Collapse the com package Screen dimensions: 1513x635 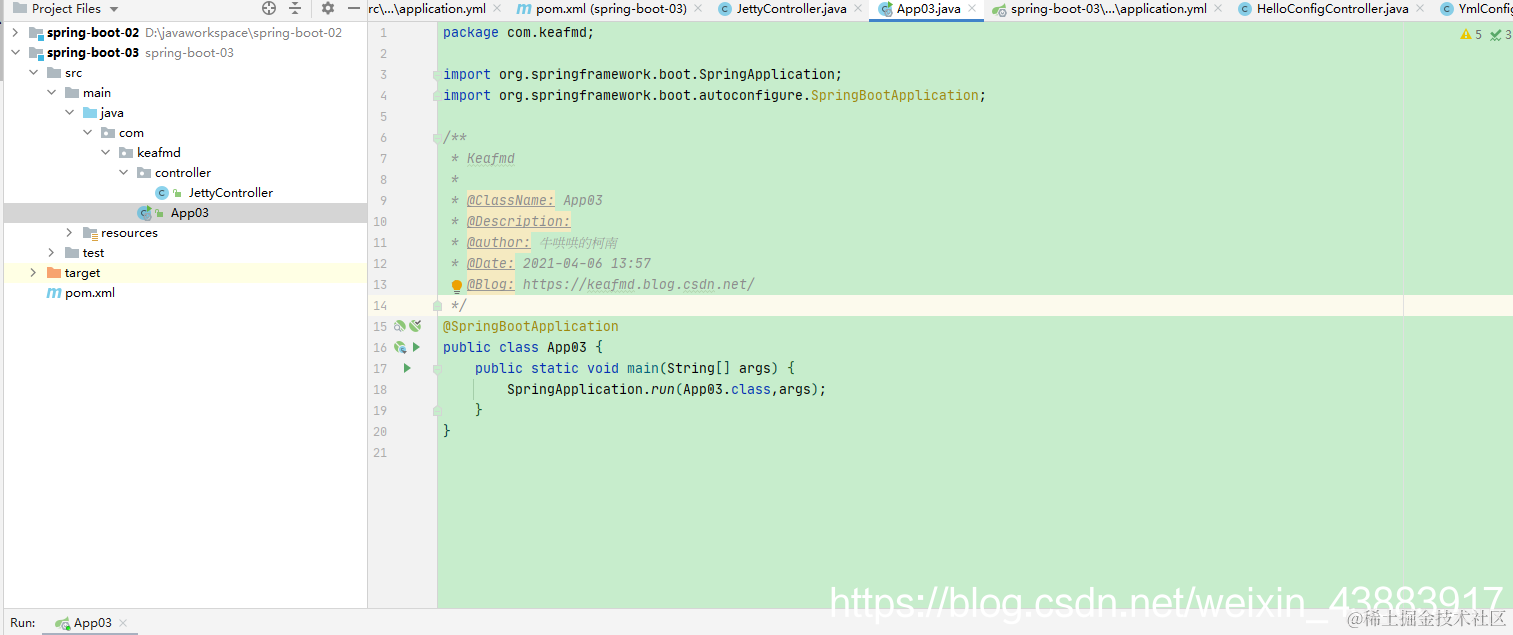tap(87, 133)
